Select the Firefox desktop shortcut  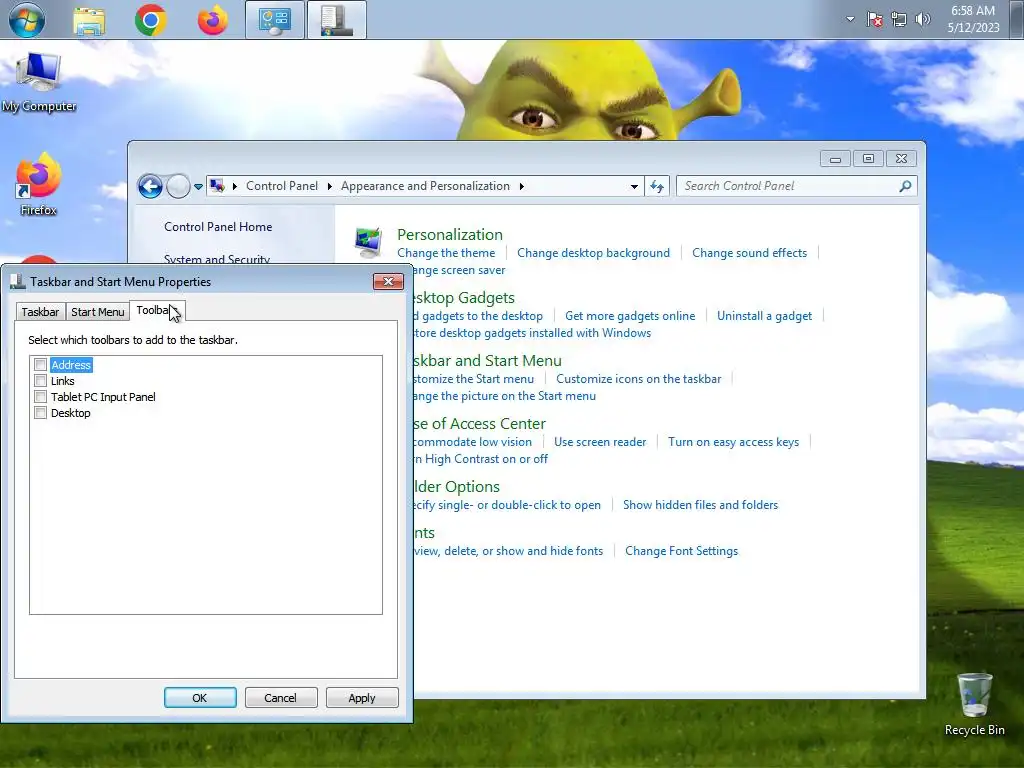click(x=39, y=184)
